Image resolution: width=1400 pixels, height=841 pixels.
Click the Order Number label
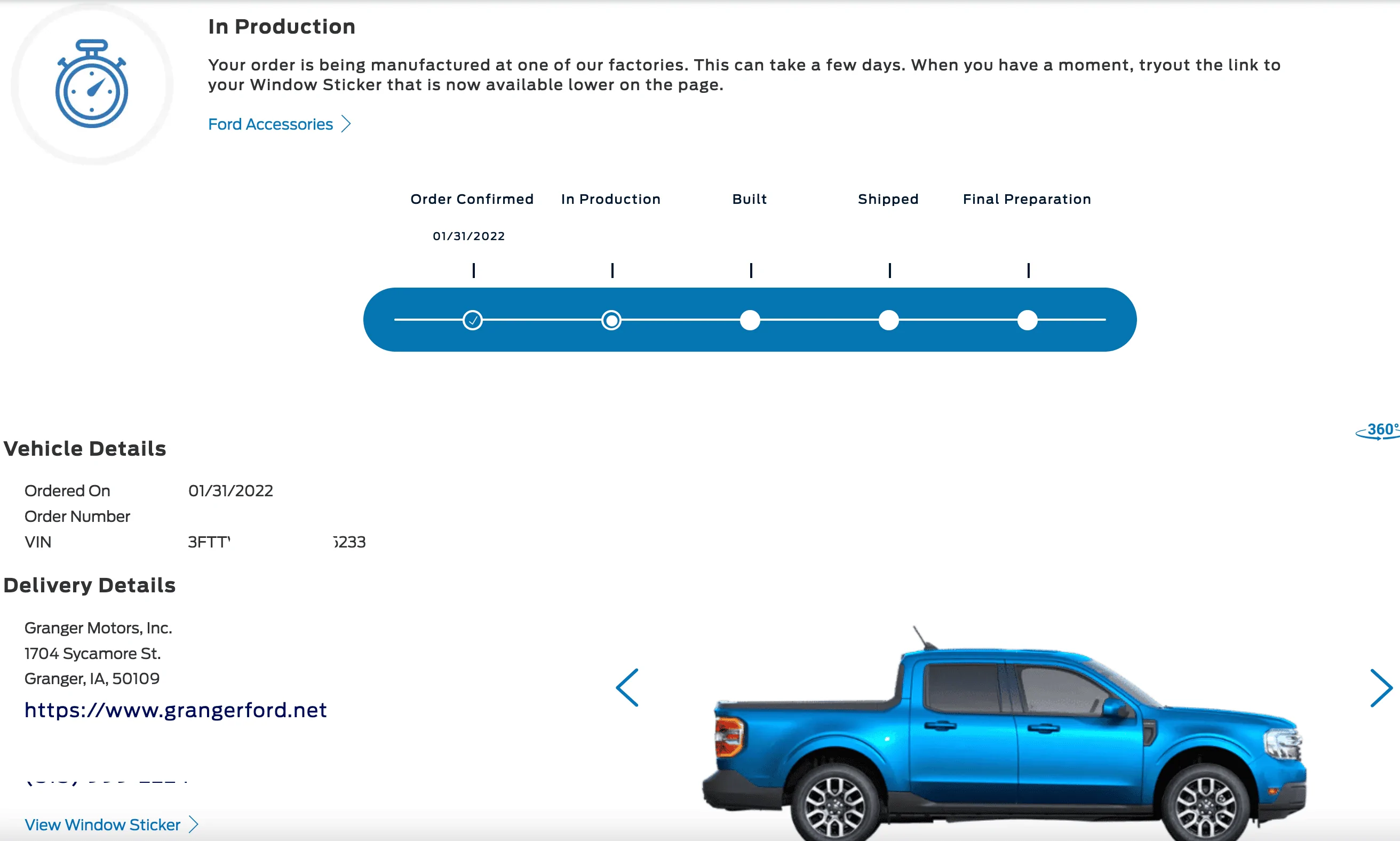coord(77,516)
